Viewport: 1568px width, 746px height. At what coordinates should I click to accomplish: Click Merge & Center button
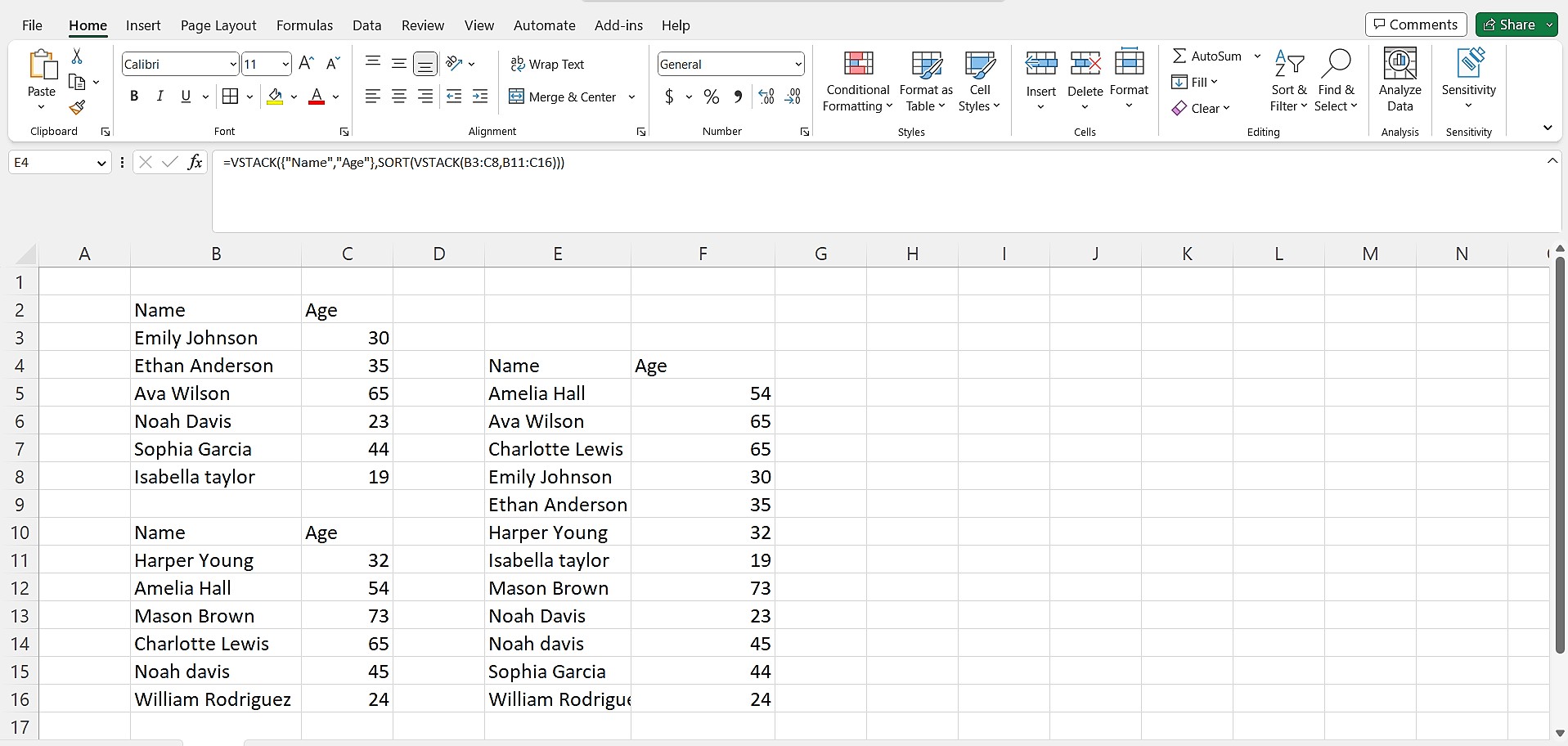563,97
